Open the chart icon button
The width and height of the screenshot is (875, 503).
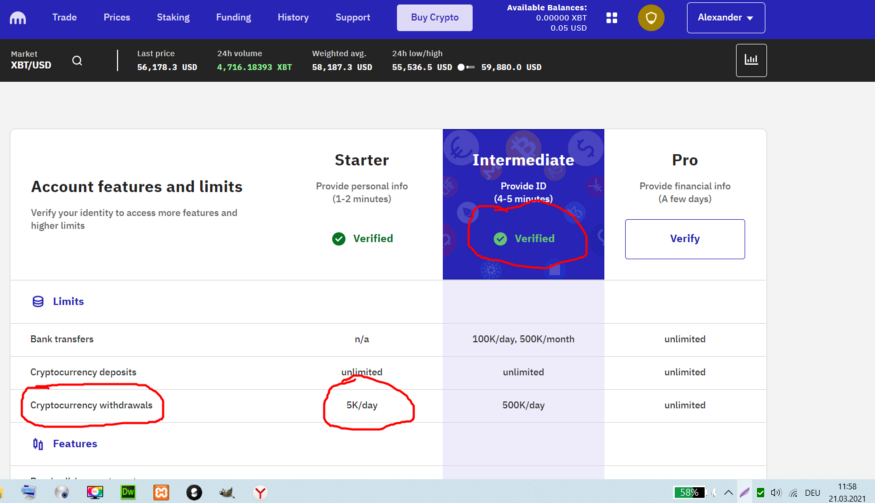751,60
